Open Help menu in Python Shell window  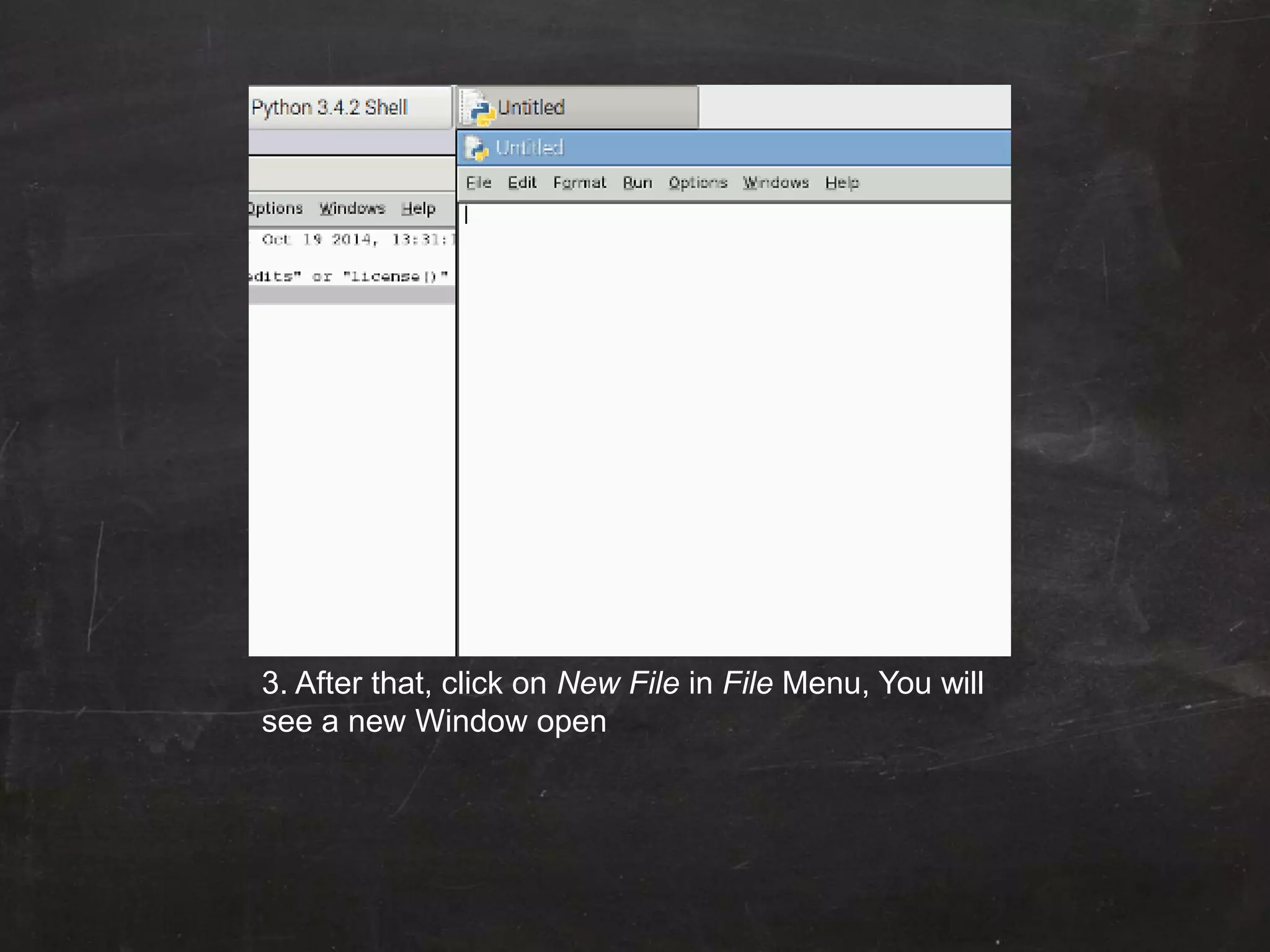(x=418, y=208)
